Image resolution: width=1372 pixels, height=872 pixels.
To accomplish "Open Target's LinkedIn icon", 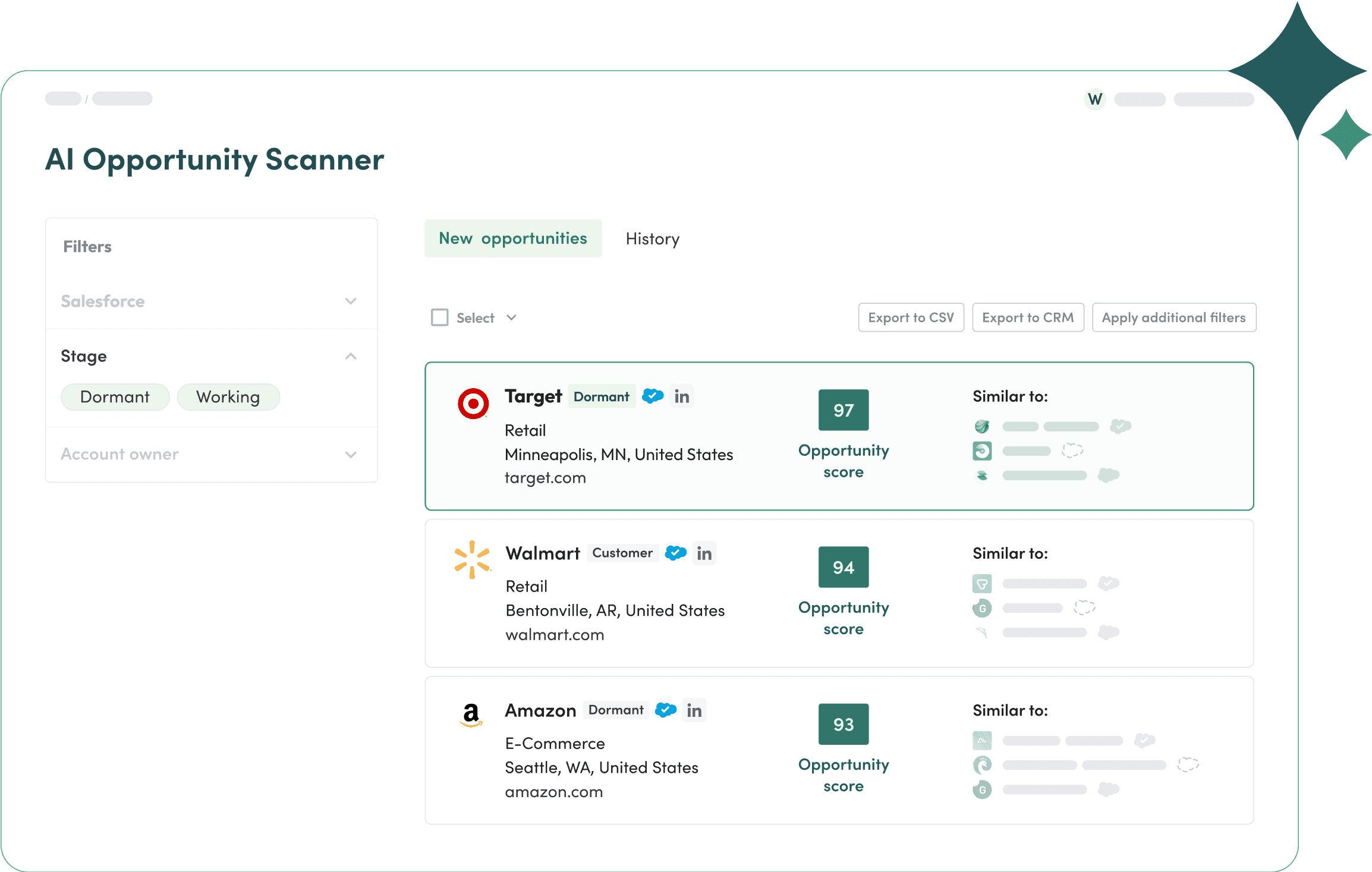I will 682,396.
